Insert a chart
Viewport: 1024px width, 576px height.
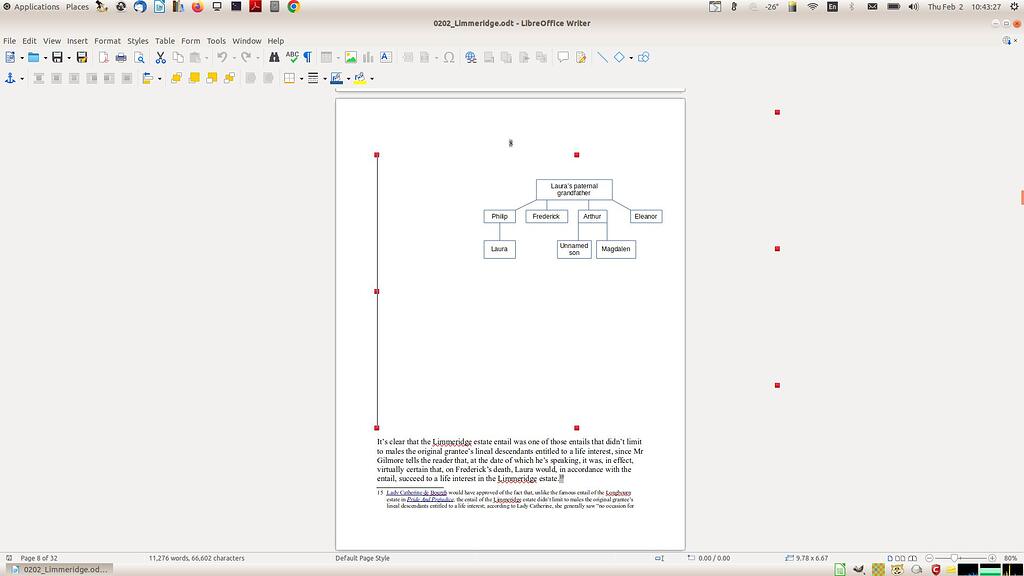pyautogui.click(x=366, y=57)
